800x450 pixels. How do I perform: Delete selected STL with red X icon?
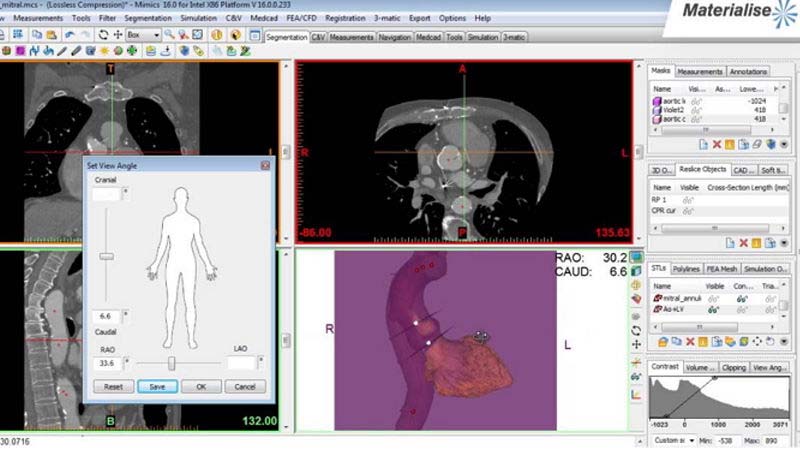[690, 342]
